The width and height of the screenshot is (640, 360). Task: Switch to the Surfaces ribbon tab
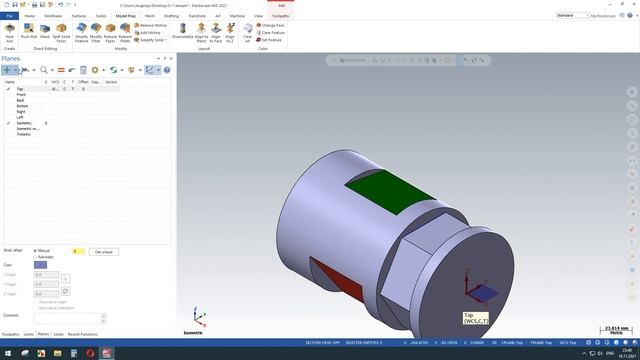(x=79, y=16)
